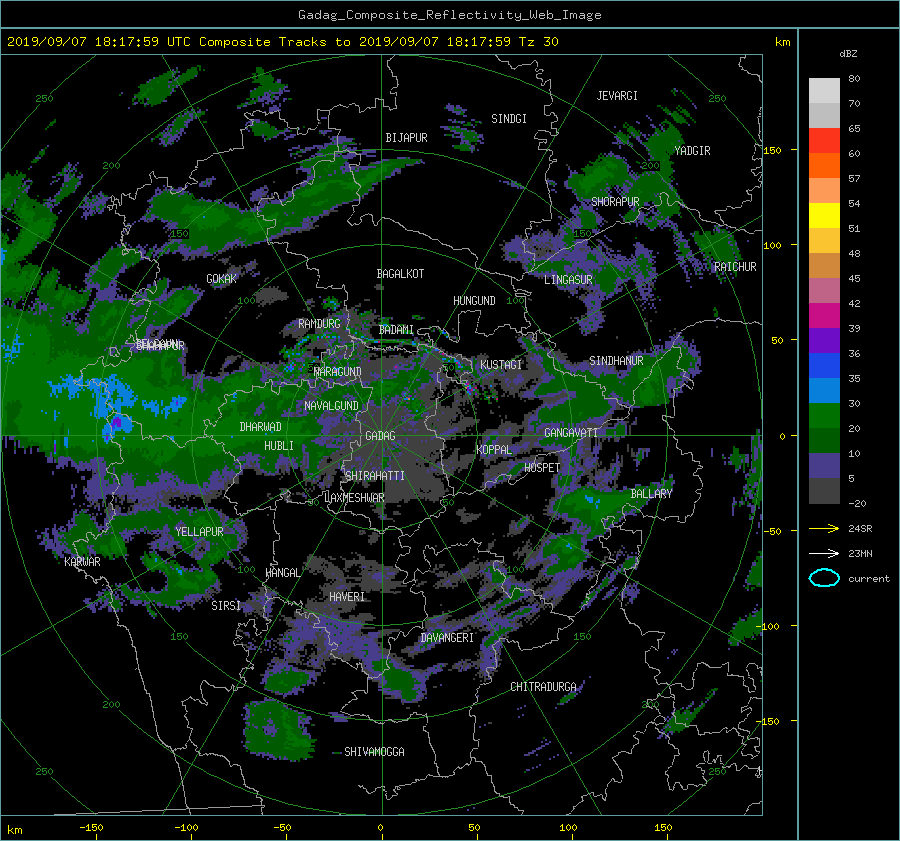Viewport: 900px width, 841px height.
Task: Click the RAICHUR city label
Action: click(735, 267)
